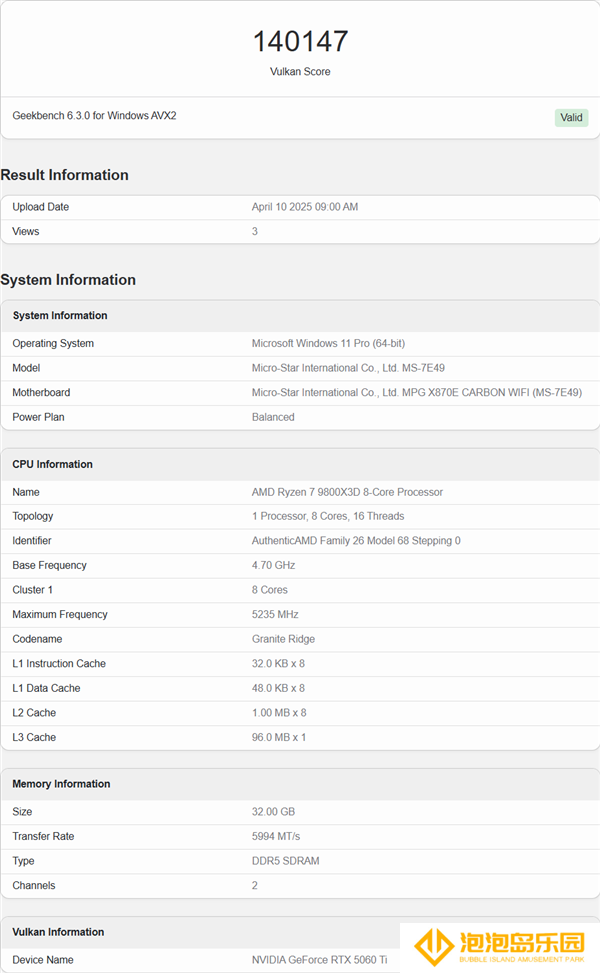Click the Power Plan label
Image resolution: width=600 pixels, height=973 pixels.
point(38,417)
